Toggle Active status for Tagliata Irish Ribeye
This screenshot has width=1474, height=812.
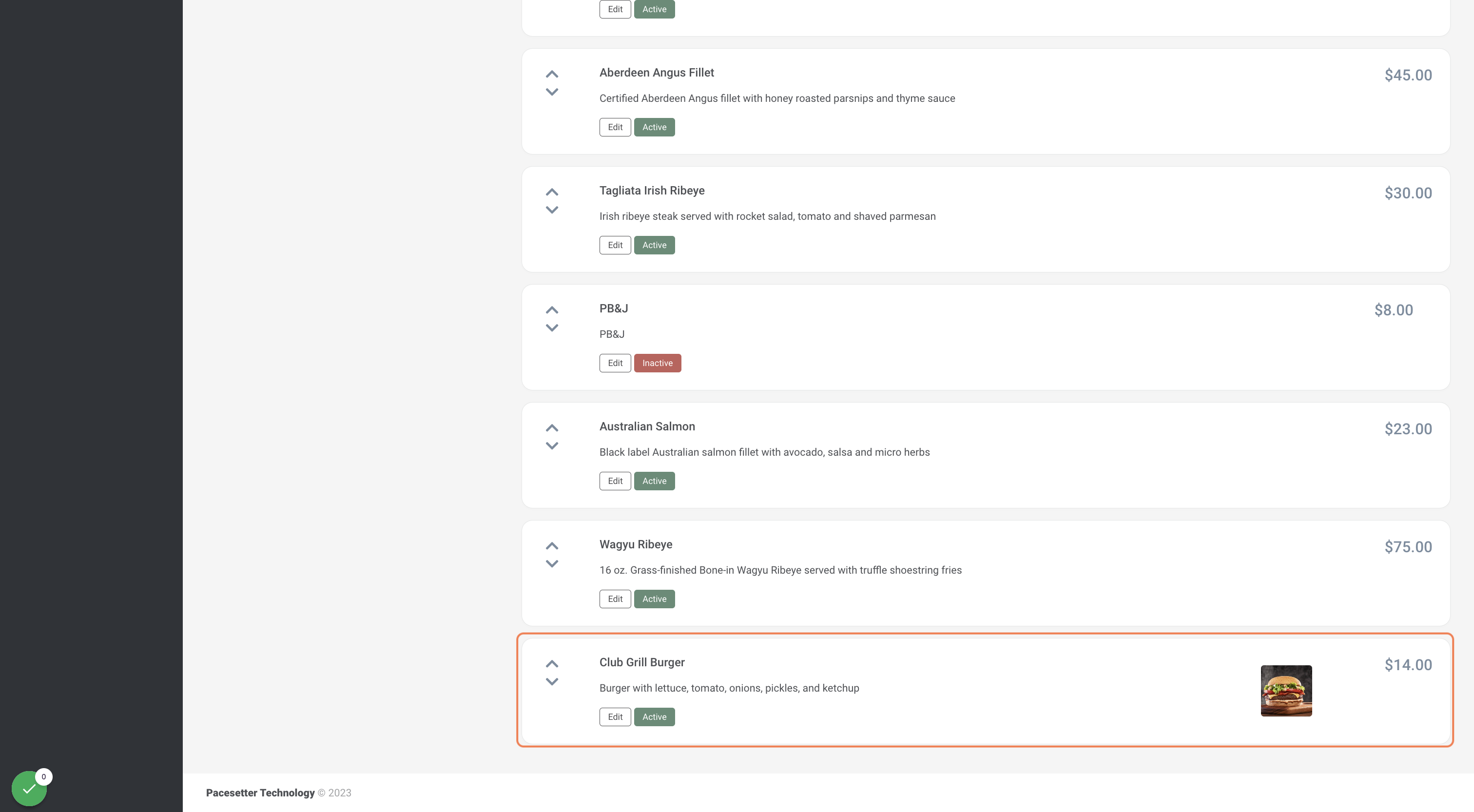point(654,245)
